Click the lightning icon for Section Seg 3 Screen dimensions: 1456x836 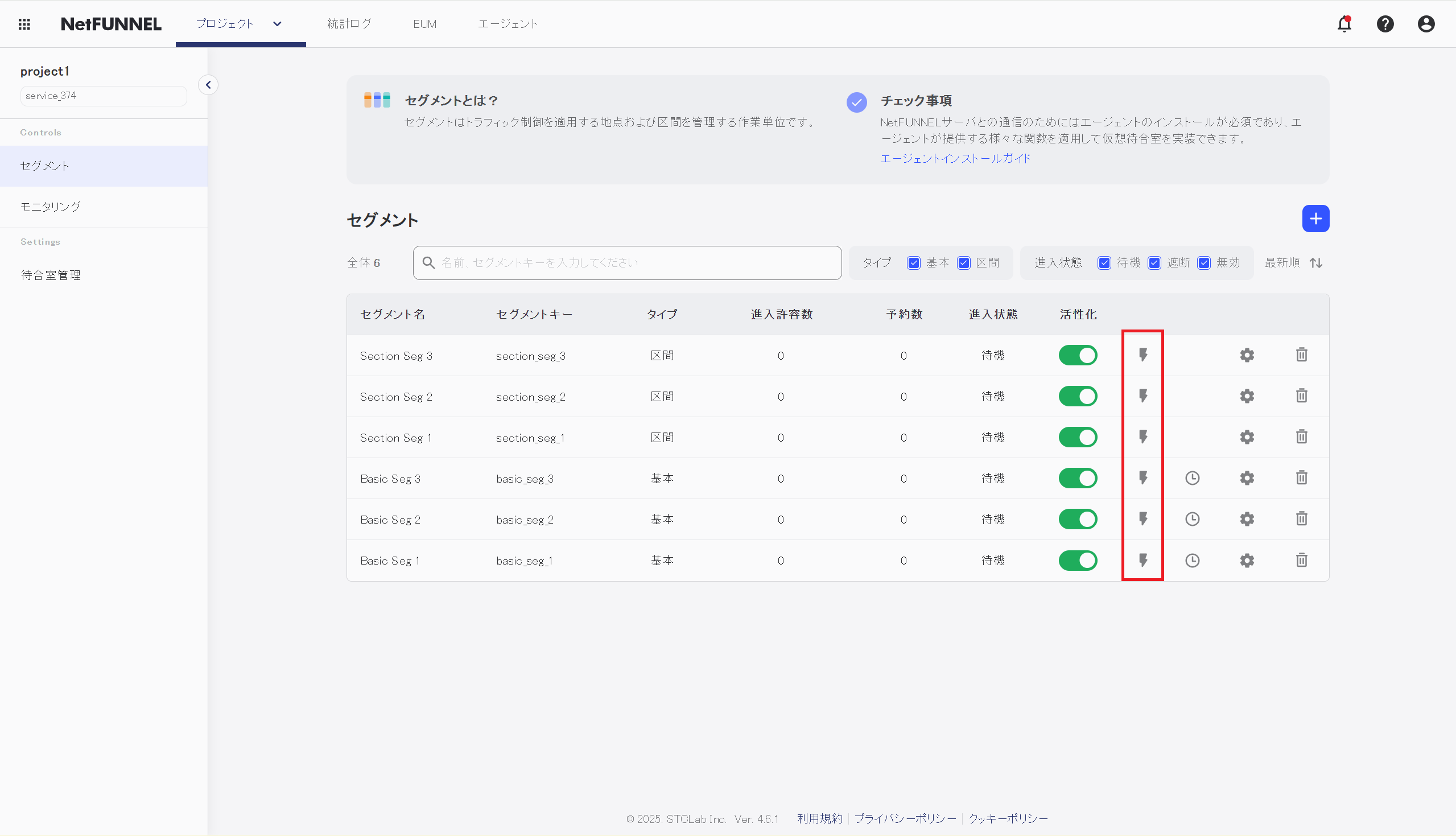click(x=1142, y=355)
